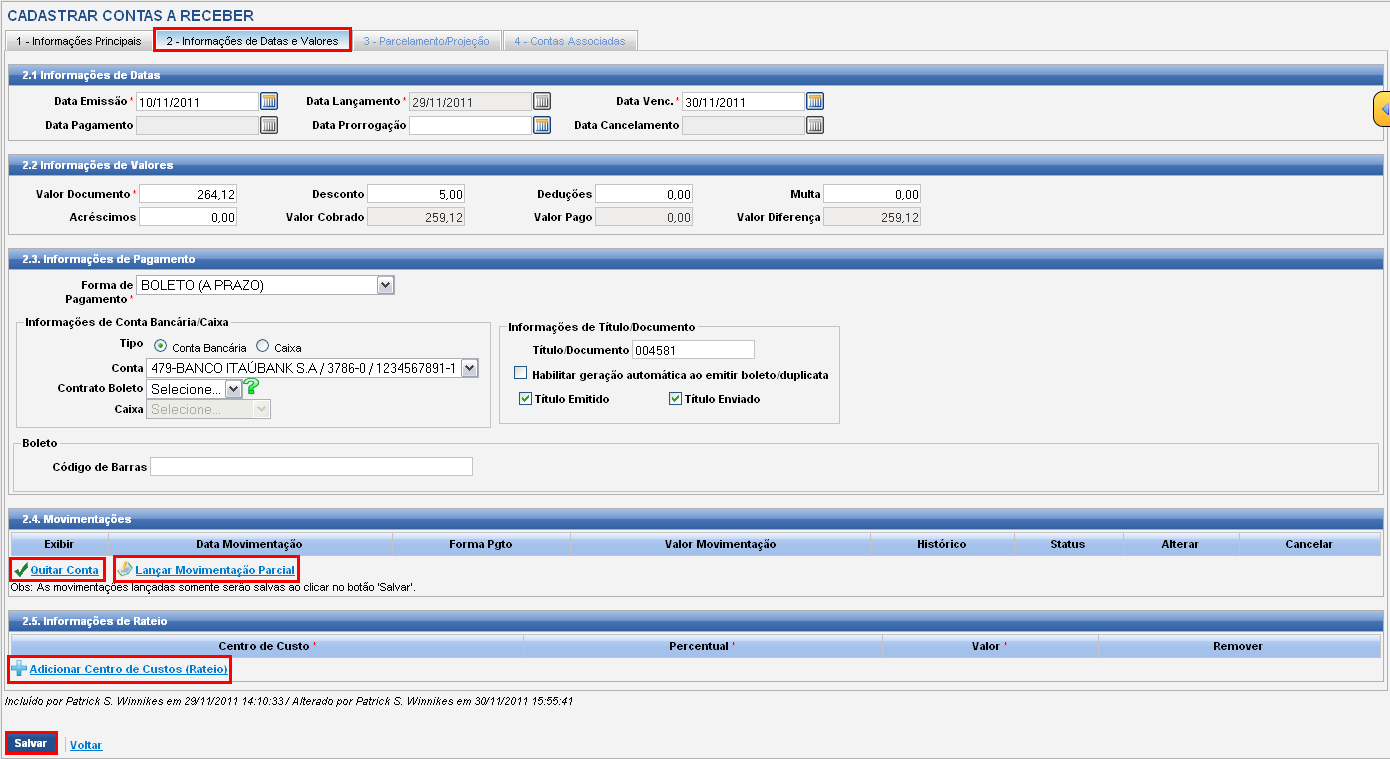Click the Valor Documento field
This screenshot has width=1390, height=759.
[188, 194]
